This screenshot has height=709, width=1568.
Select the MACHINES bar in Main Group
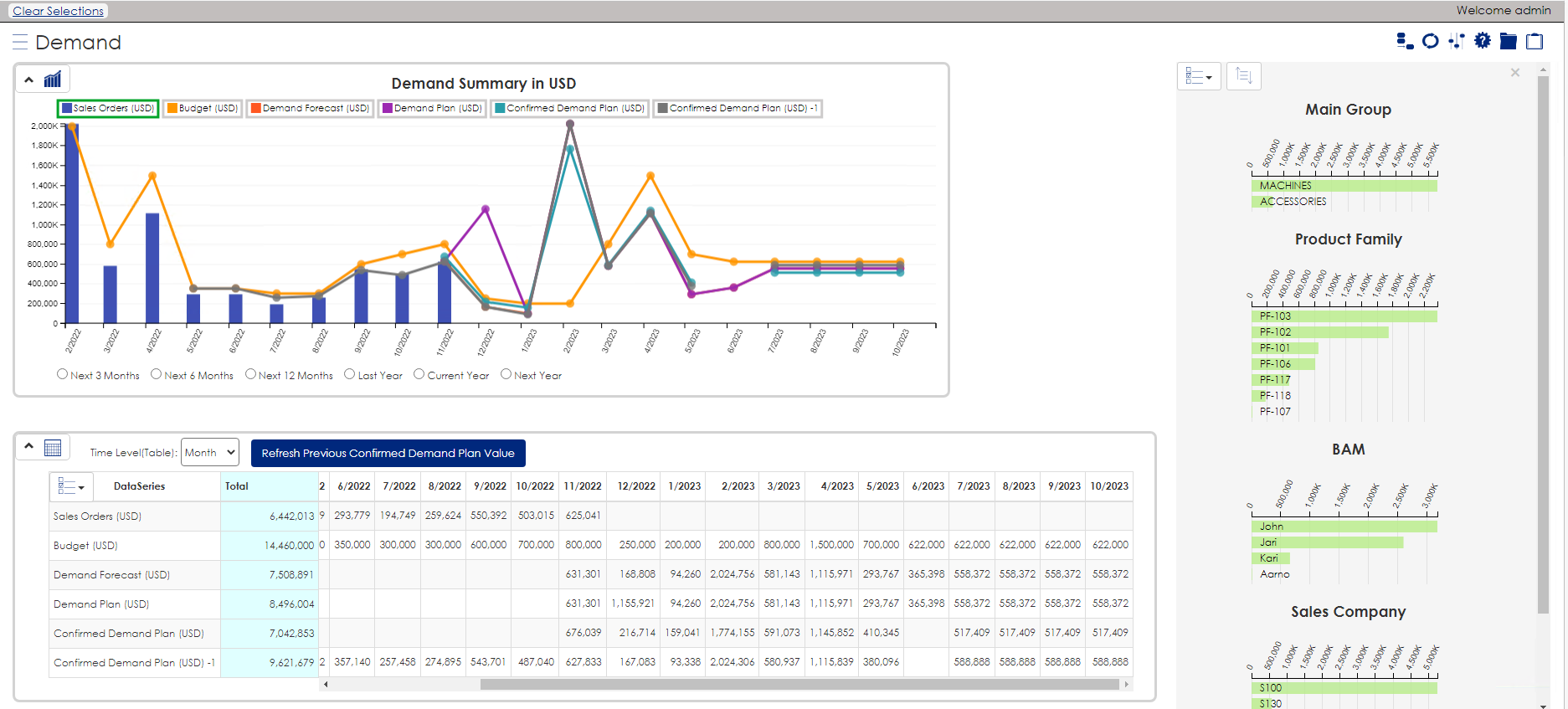tap(1344, 186)
